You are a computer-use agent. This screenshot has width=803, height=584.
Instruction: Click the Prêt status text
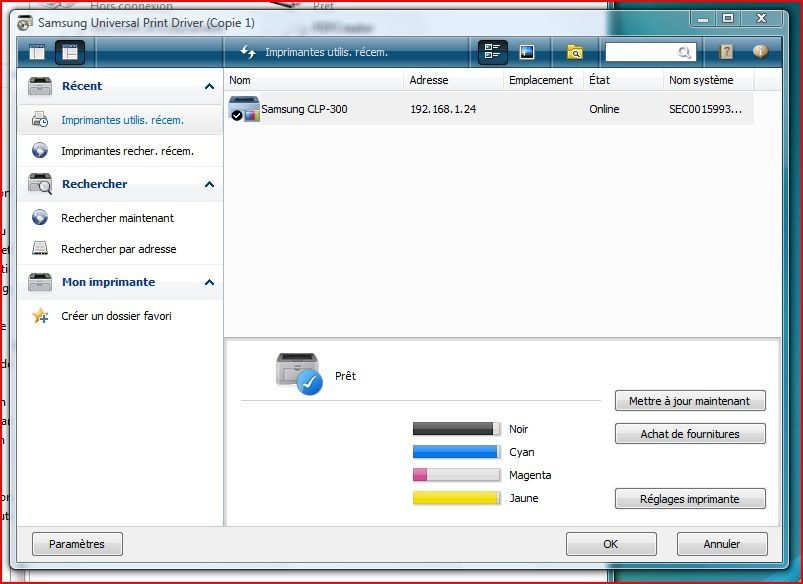click(345, 376)
